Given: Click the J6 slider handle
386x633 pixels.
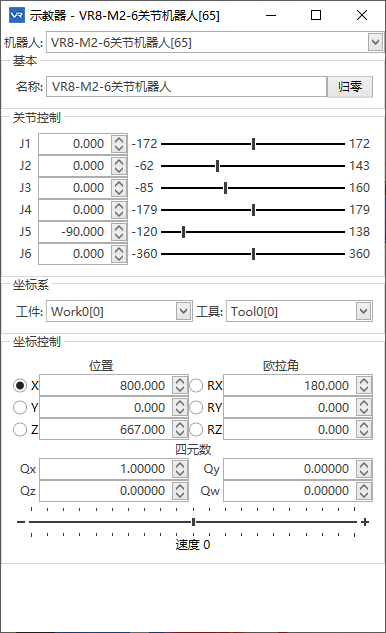Looking at the screenshot, I should [x=253, y=254].
